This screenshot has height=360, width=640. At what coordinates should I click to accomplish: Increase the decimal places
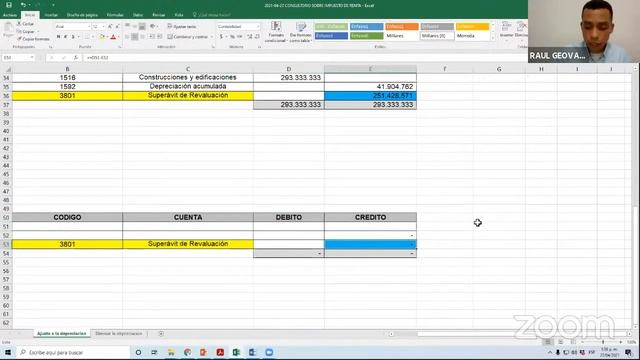(250, 37)
